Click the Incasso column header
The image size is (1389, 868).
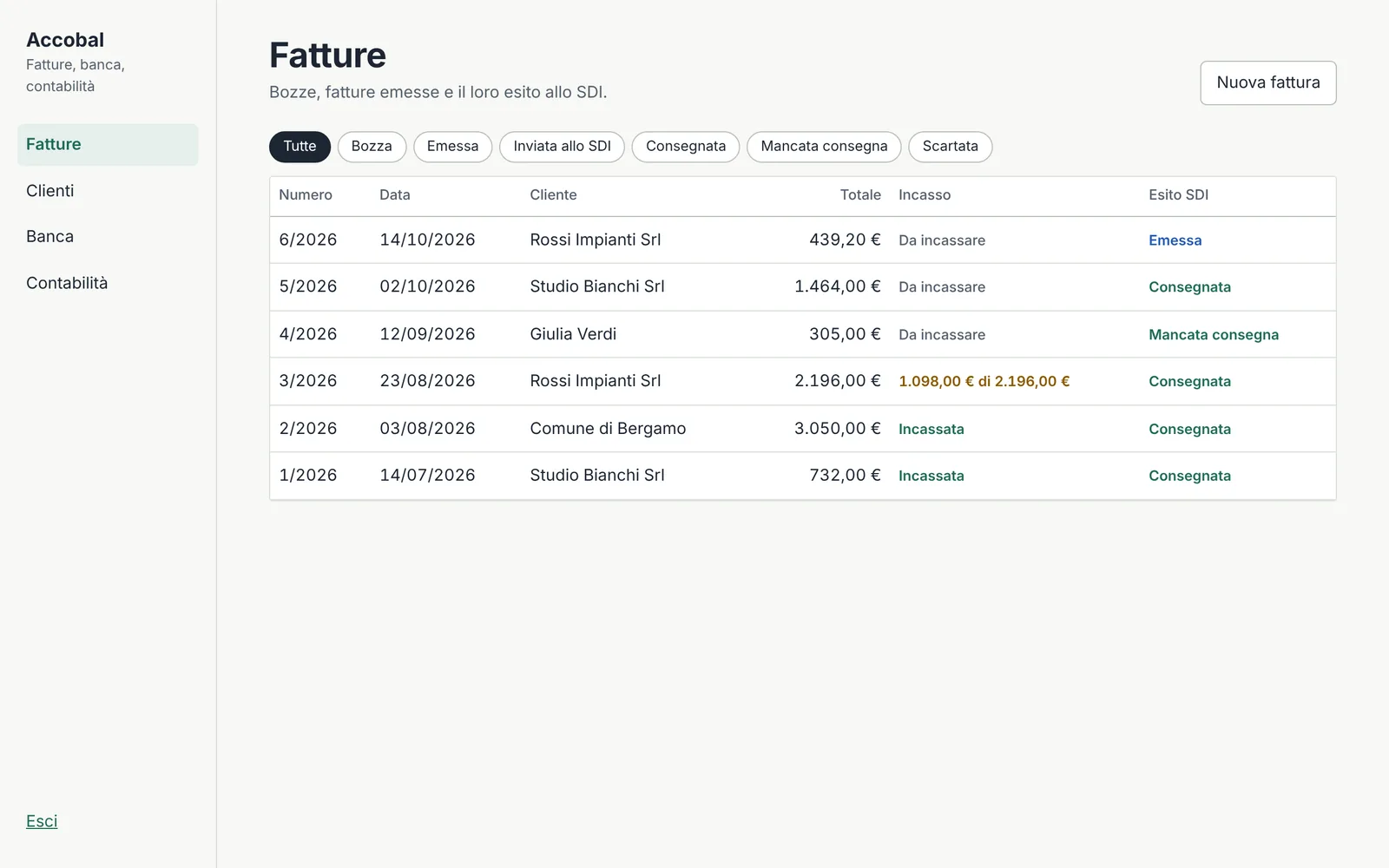[925, 195]
